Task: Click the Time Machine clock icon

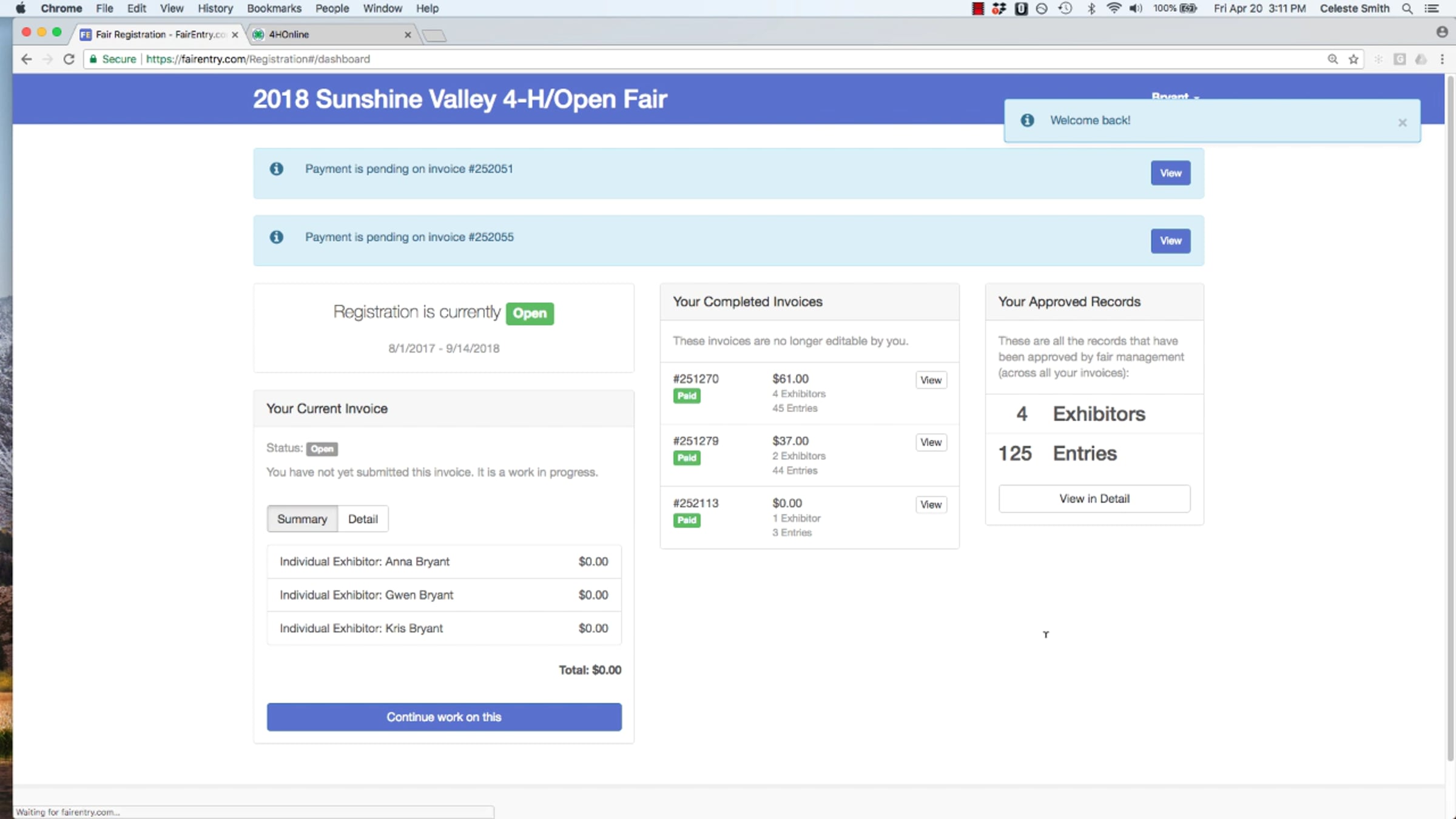Action: [x=1065, y=8]
